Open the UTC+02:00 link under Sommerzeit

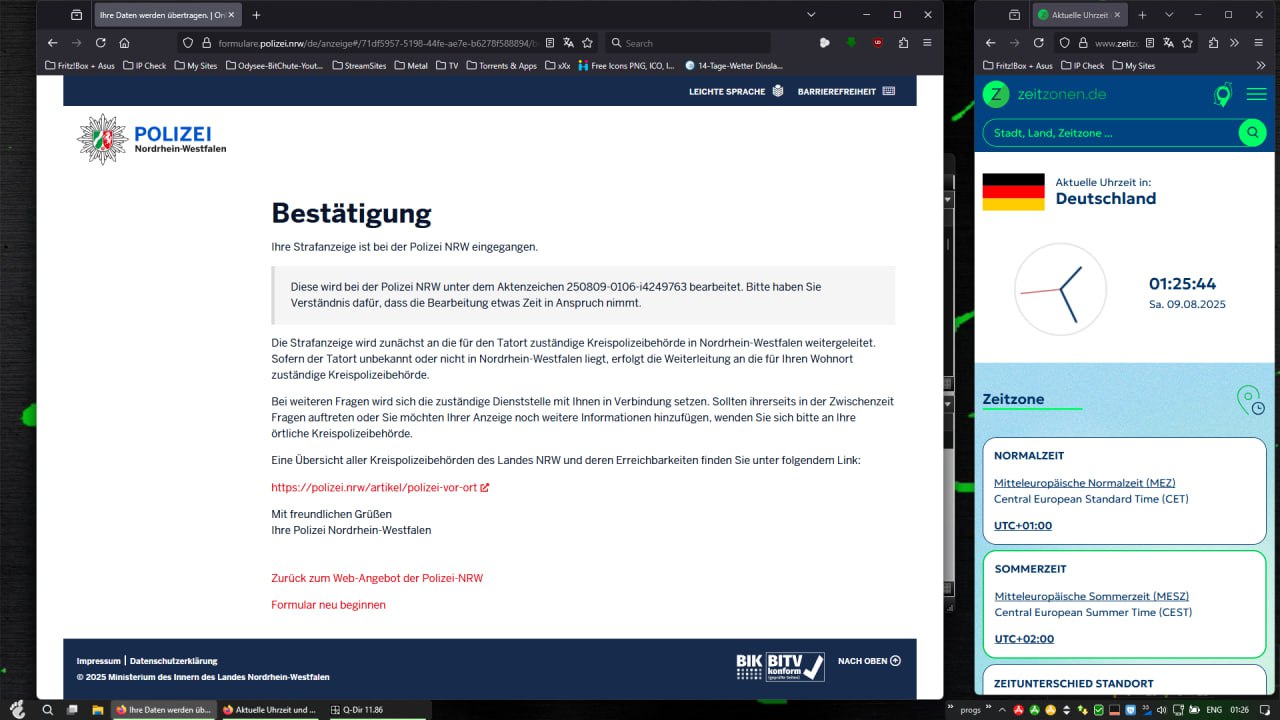[1024, 639]
